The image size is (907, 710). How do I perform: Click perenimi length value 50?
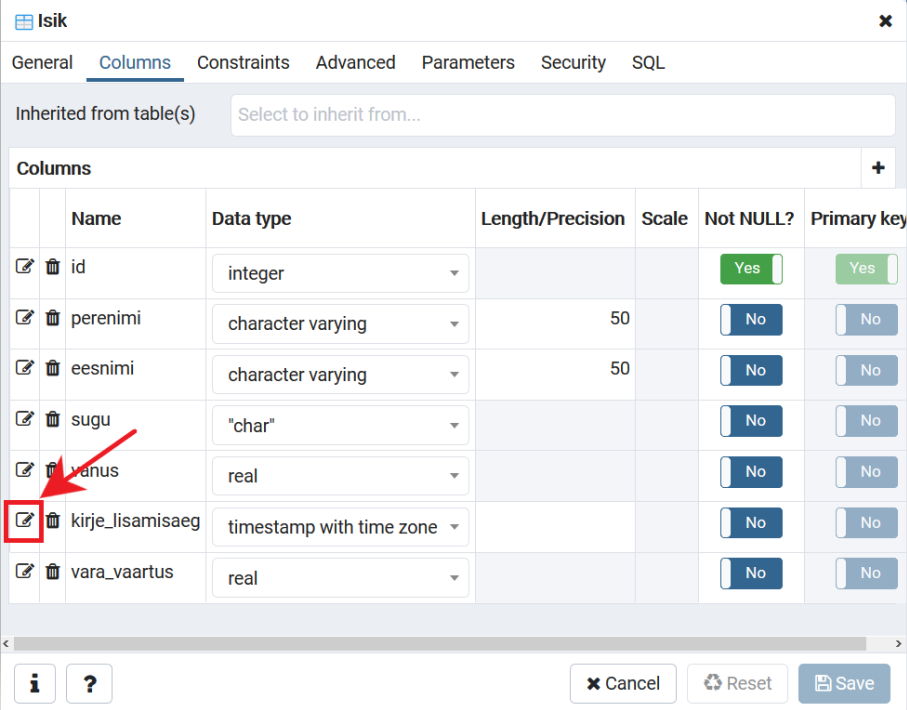[x=620, y=318]
